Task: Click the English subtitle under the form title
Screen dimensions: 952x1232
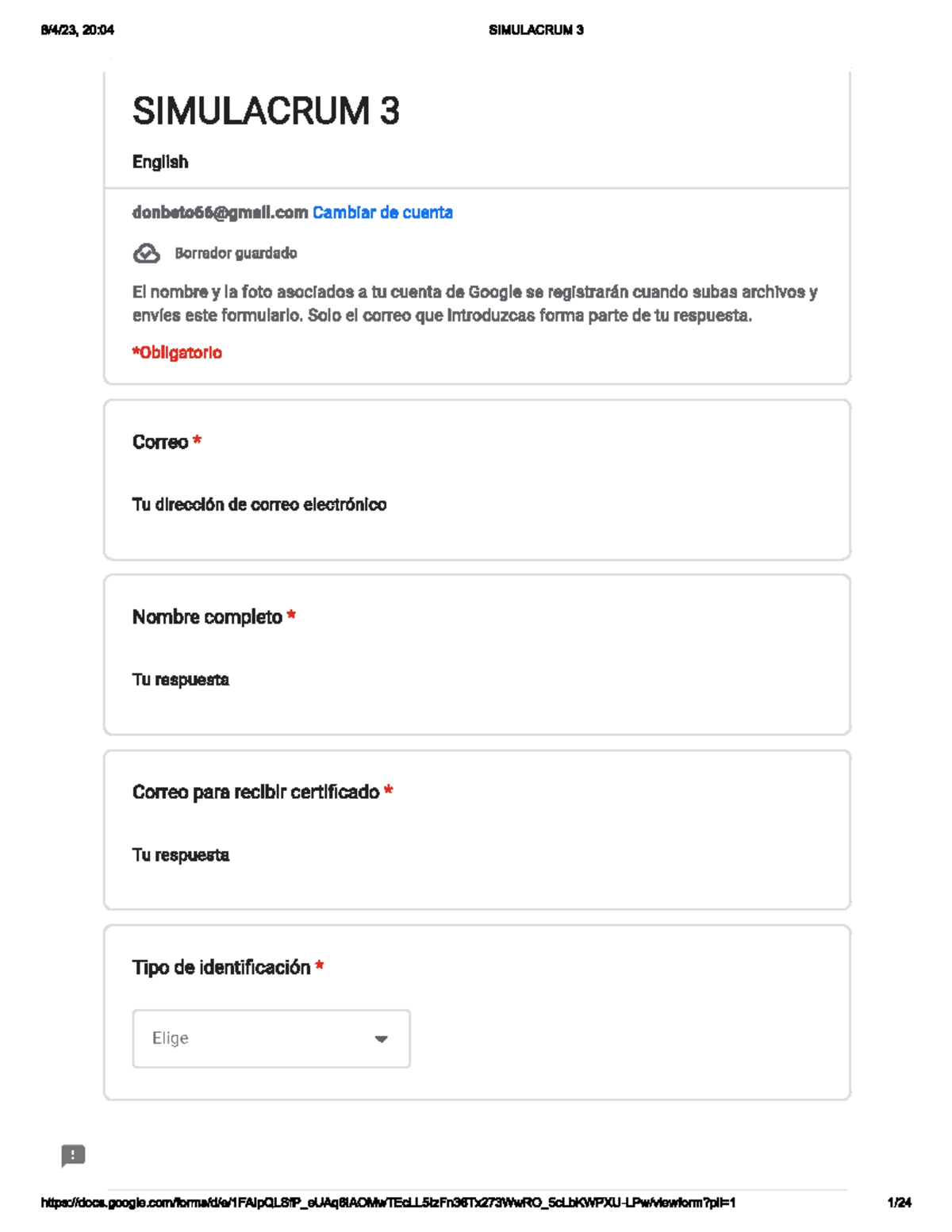Action: coord(160,162)
